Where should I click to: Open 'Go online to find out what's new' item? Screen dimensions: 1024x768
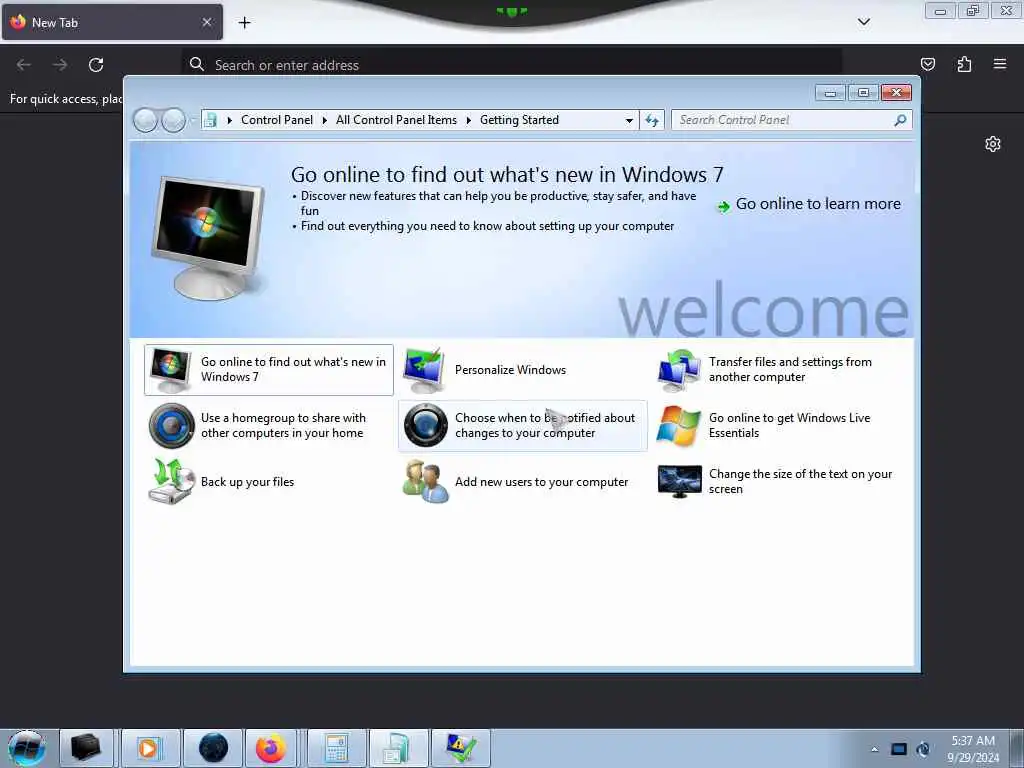pyautogui.click(x=268, y=370)
